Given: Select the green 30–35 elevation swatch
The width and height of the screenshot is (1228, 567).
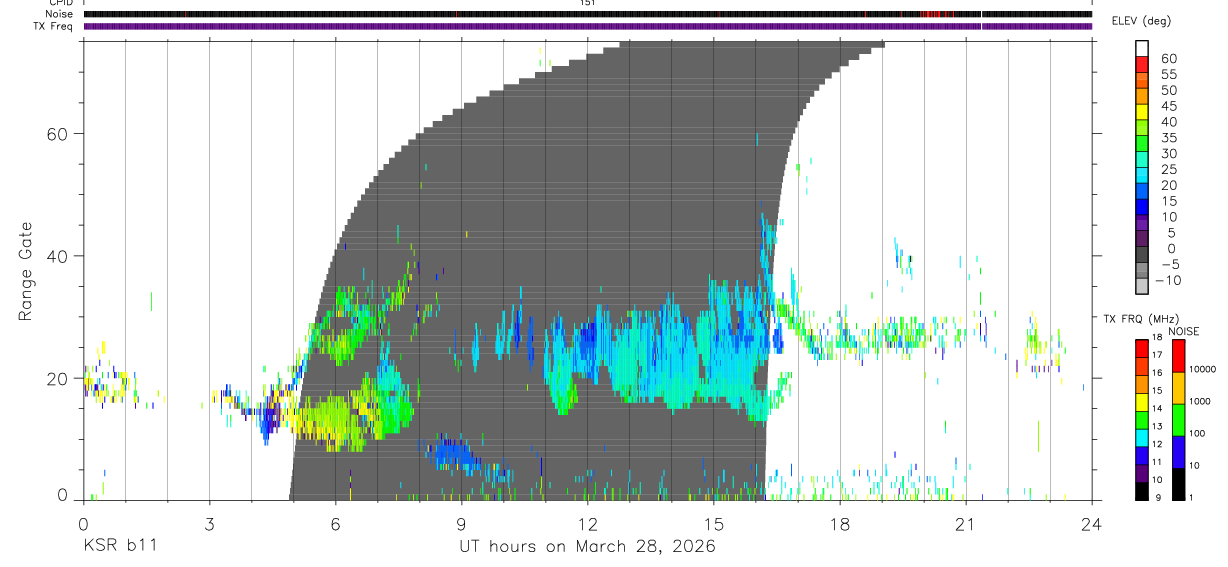Looking at the screenshot, I should (x=1142, y=145).
